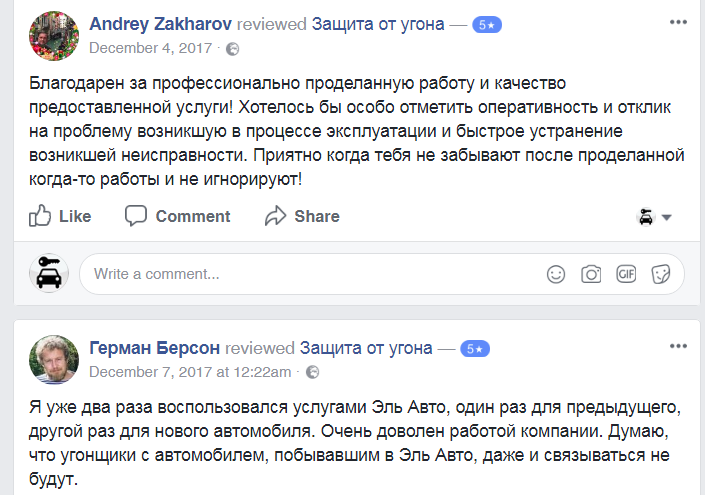Attach a photo to the comment
The width and height of the screenshot is (705, 495).
click(x=591, y=274)
